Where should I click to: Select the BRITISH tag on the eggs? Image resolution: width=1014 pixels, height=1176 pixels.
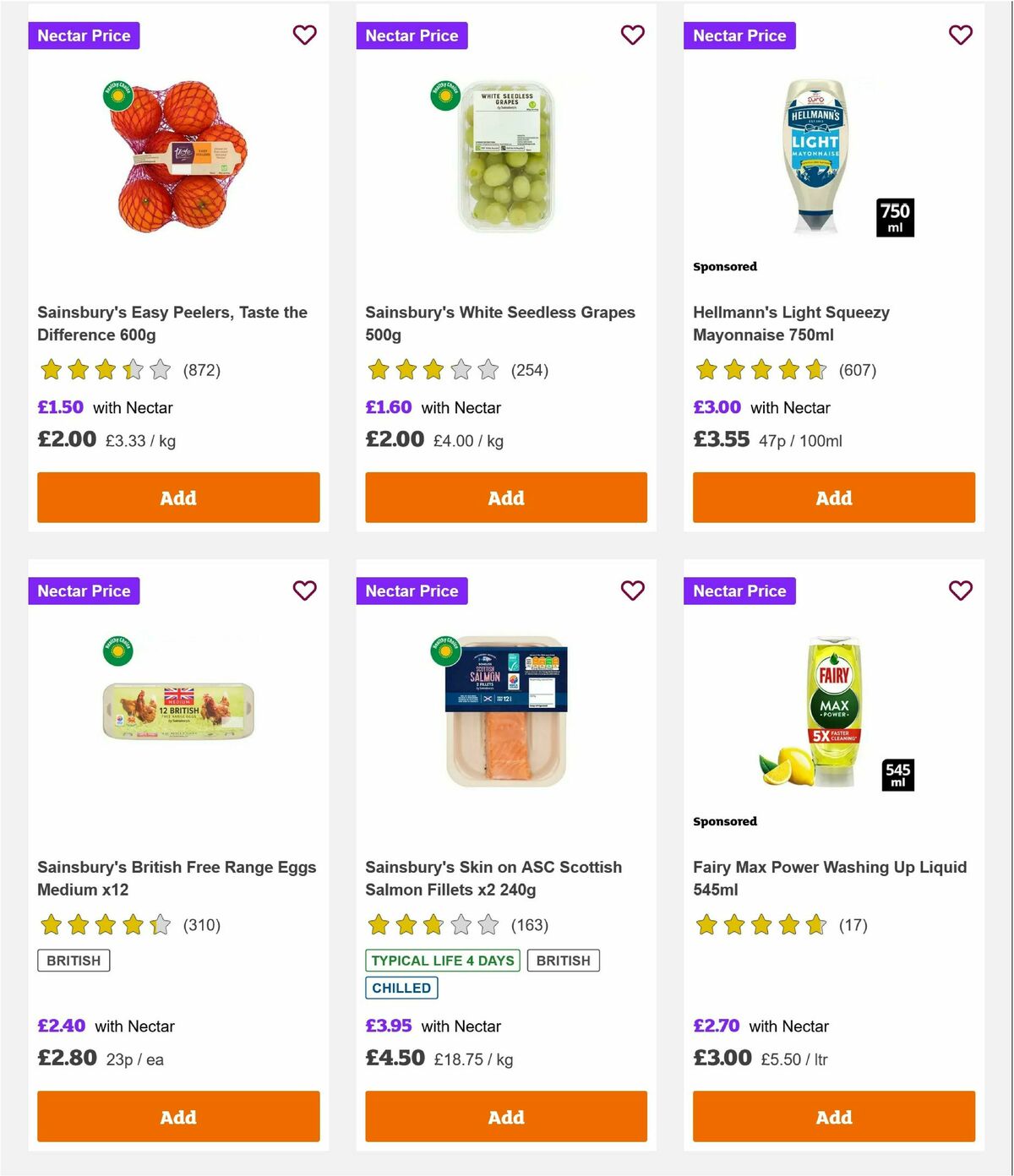pyautogui.click(x=73, y=961)
